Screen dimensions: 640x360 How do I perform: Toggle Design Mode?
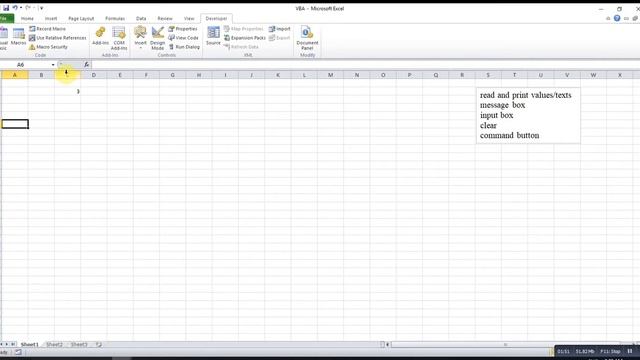pos(158,38)
